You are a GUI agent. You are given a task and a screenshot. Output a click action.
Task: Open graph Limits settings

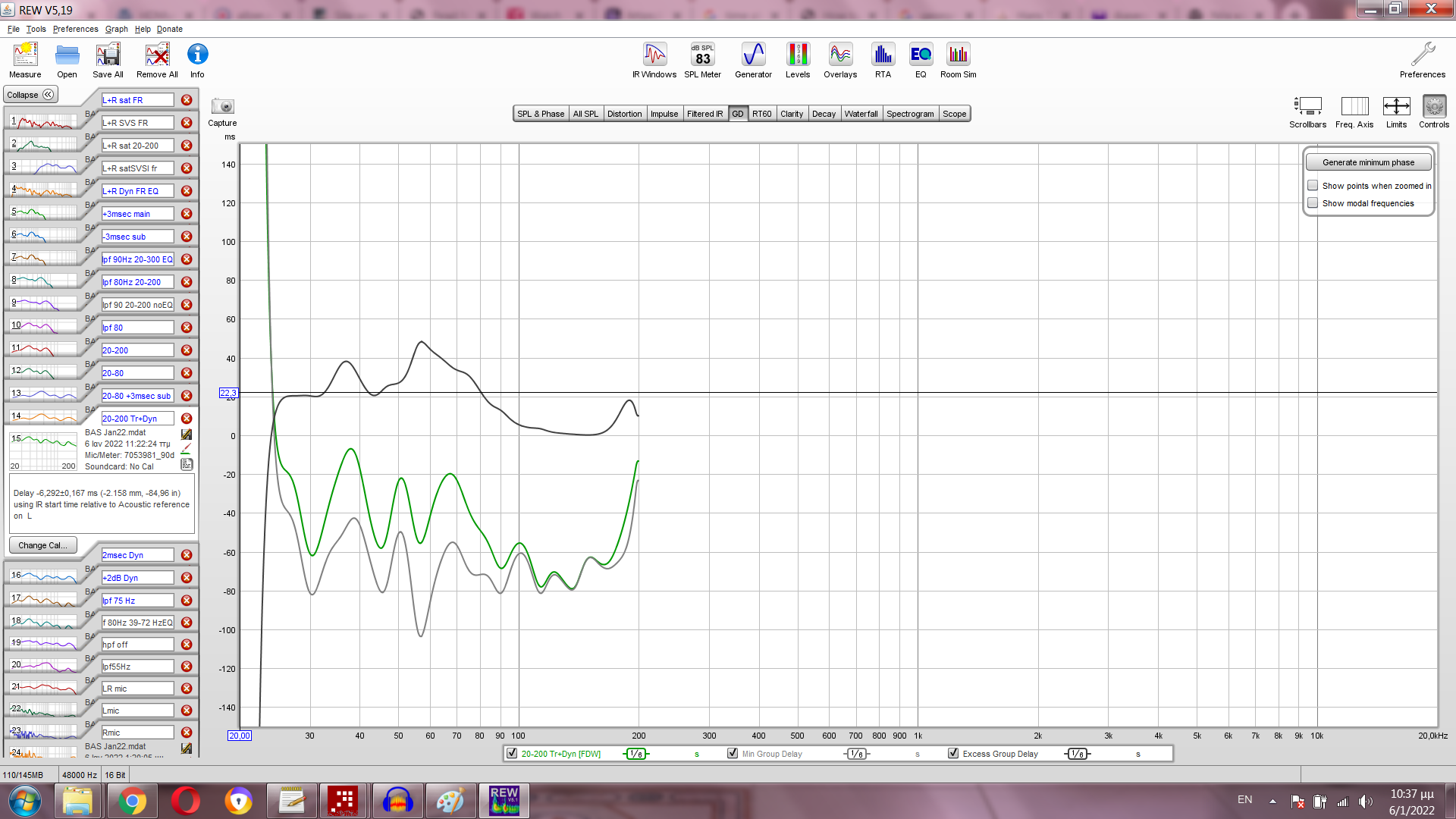coord(1396,107)
